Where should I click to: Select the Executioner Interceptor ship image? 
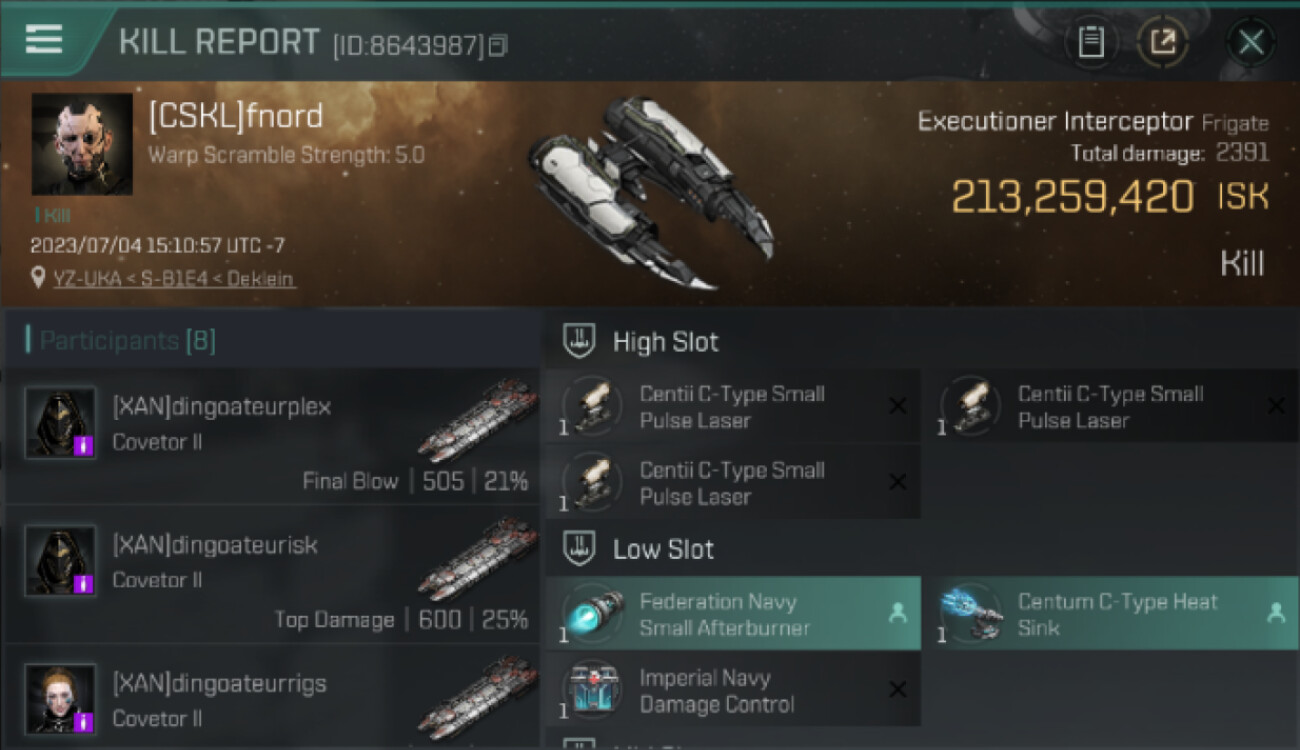(x=650, y=192)
